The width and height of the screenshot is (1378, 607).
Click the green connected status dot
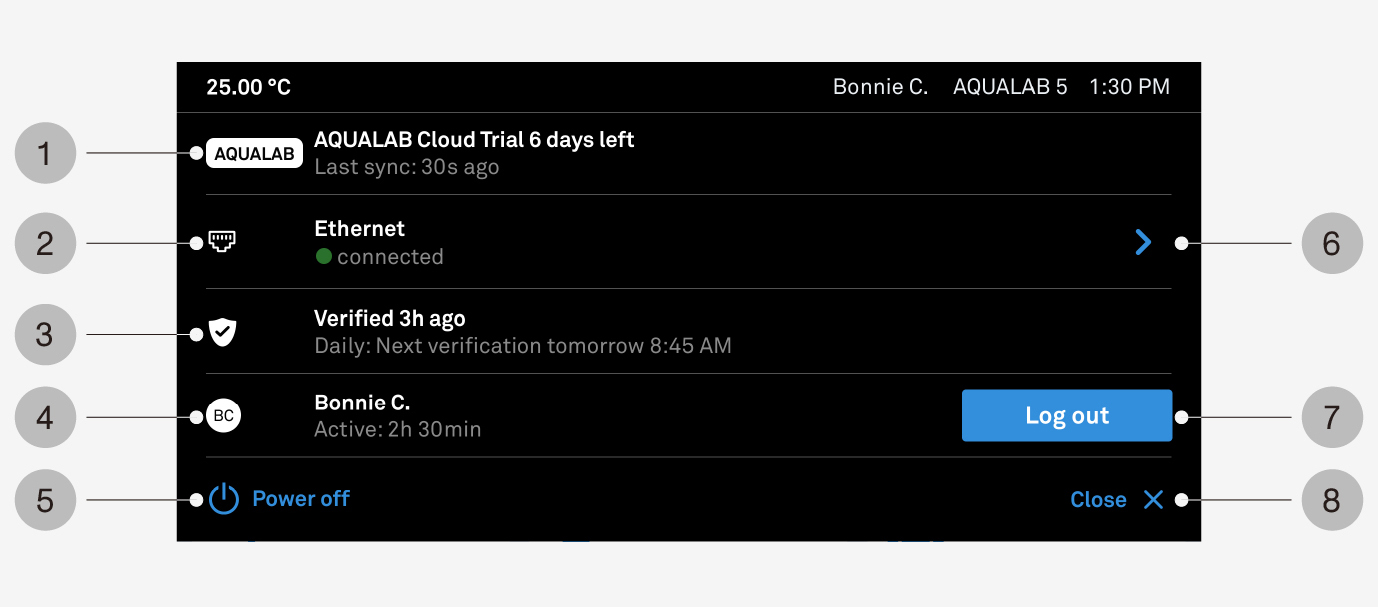pyautogui.click(x=324, y=257)
